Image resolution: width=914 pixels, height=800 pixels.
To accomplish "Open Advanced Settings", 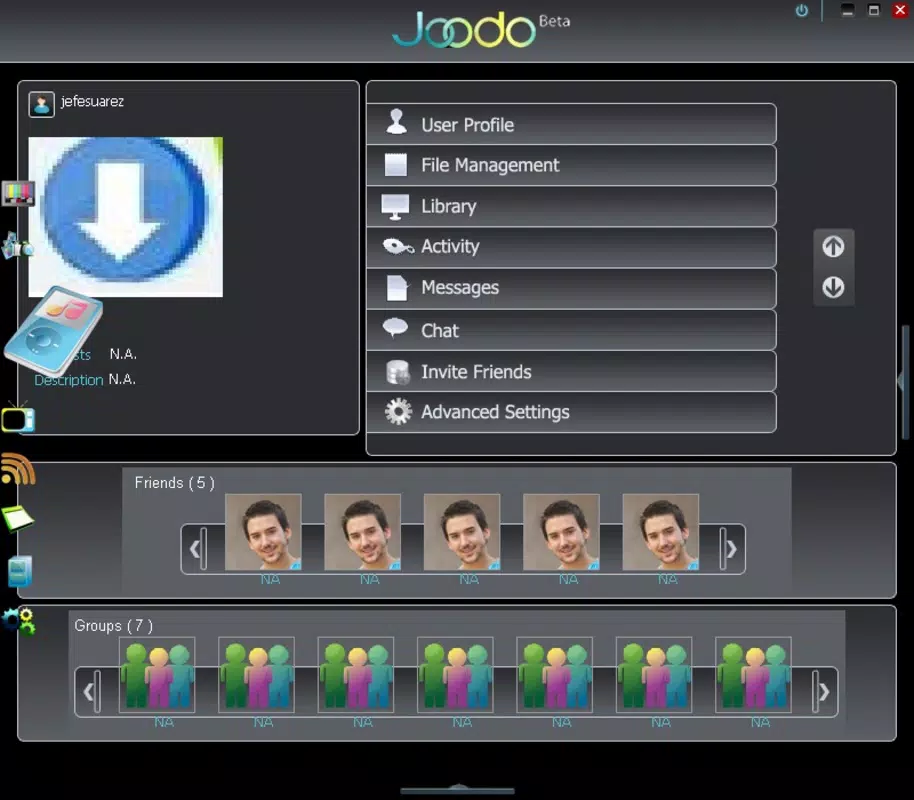I will tap(571, 412).
